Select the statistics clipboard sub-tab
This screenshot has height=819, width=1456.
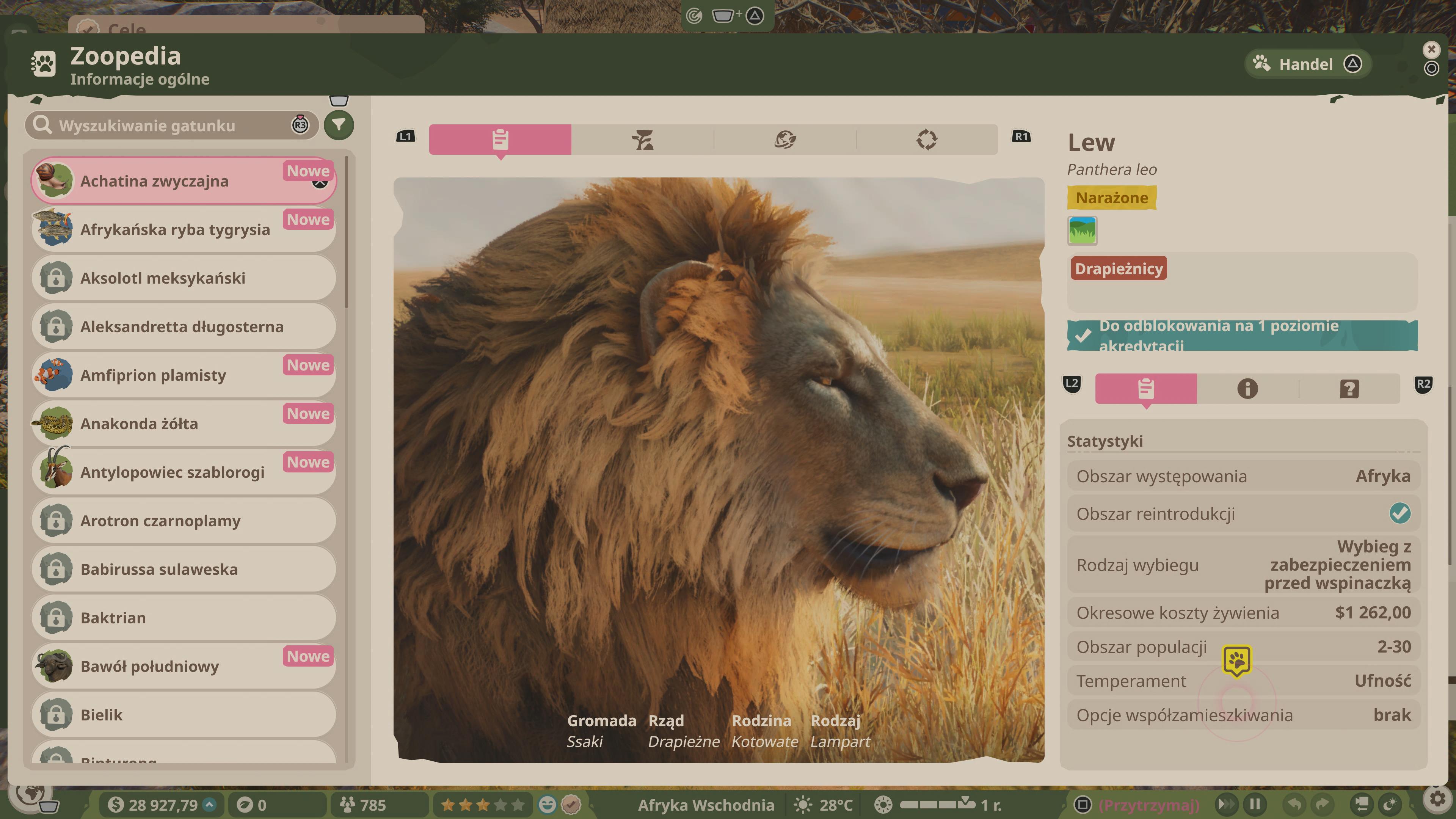point(1146,388)
